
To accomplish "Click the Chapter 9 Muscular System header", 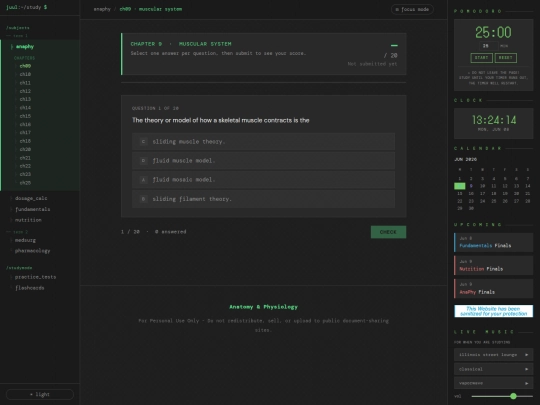I will tap(181, 44).
